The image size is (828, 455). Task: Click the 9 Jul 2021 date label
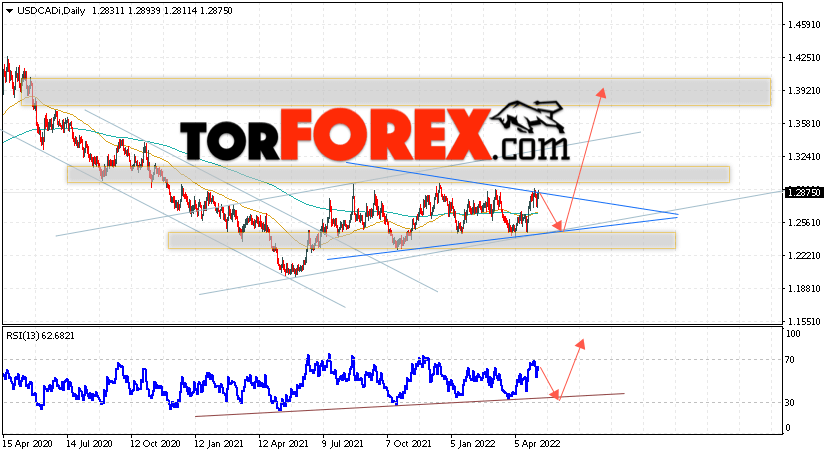343,444
